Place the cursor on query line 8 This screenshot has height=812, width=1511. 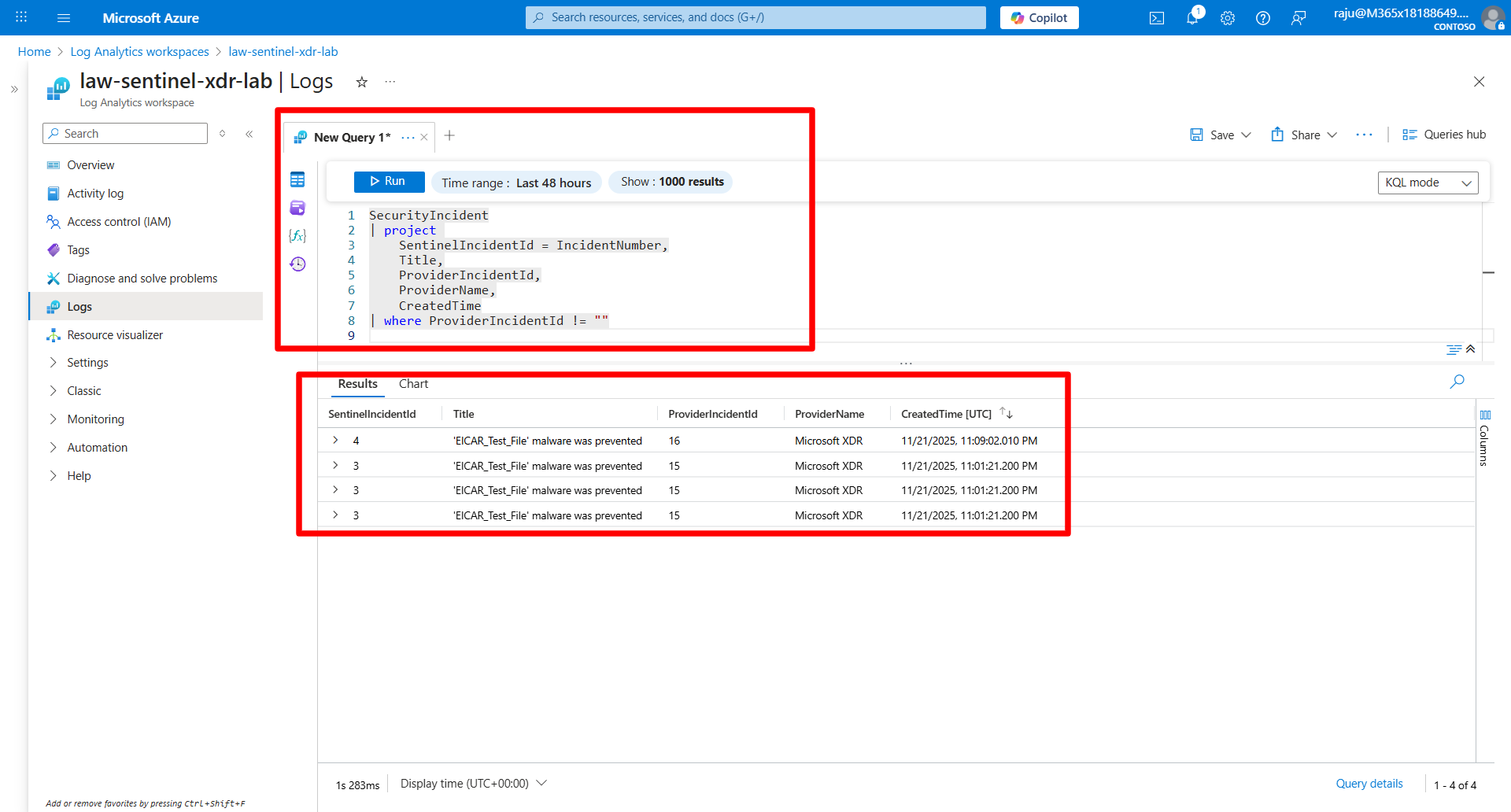tap(489, 321)
